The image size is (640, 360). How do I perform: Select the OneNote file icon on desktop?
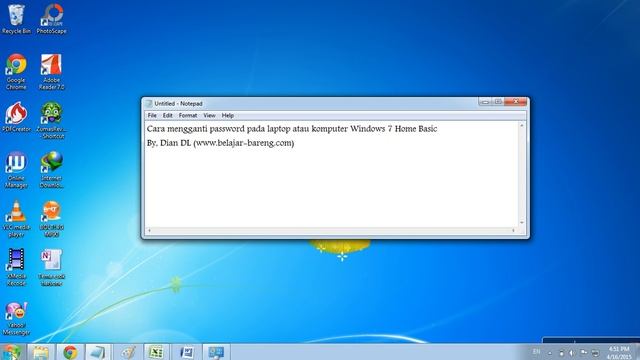click(x=51, y=267)
